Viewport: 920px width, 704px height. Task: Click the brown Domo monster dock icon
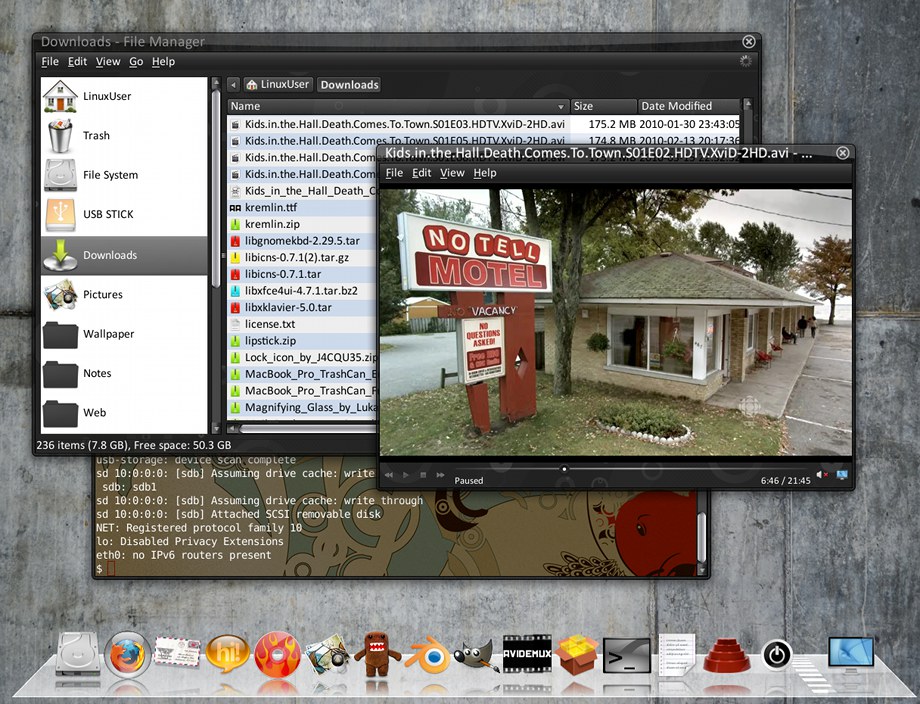coord(377,654)
